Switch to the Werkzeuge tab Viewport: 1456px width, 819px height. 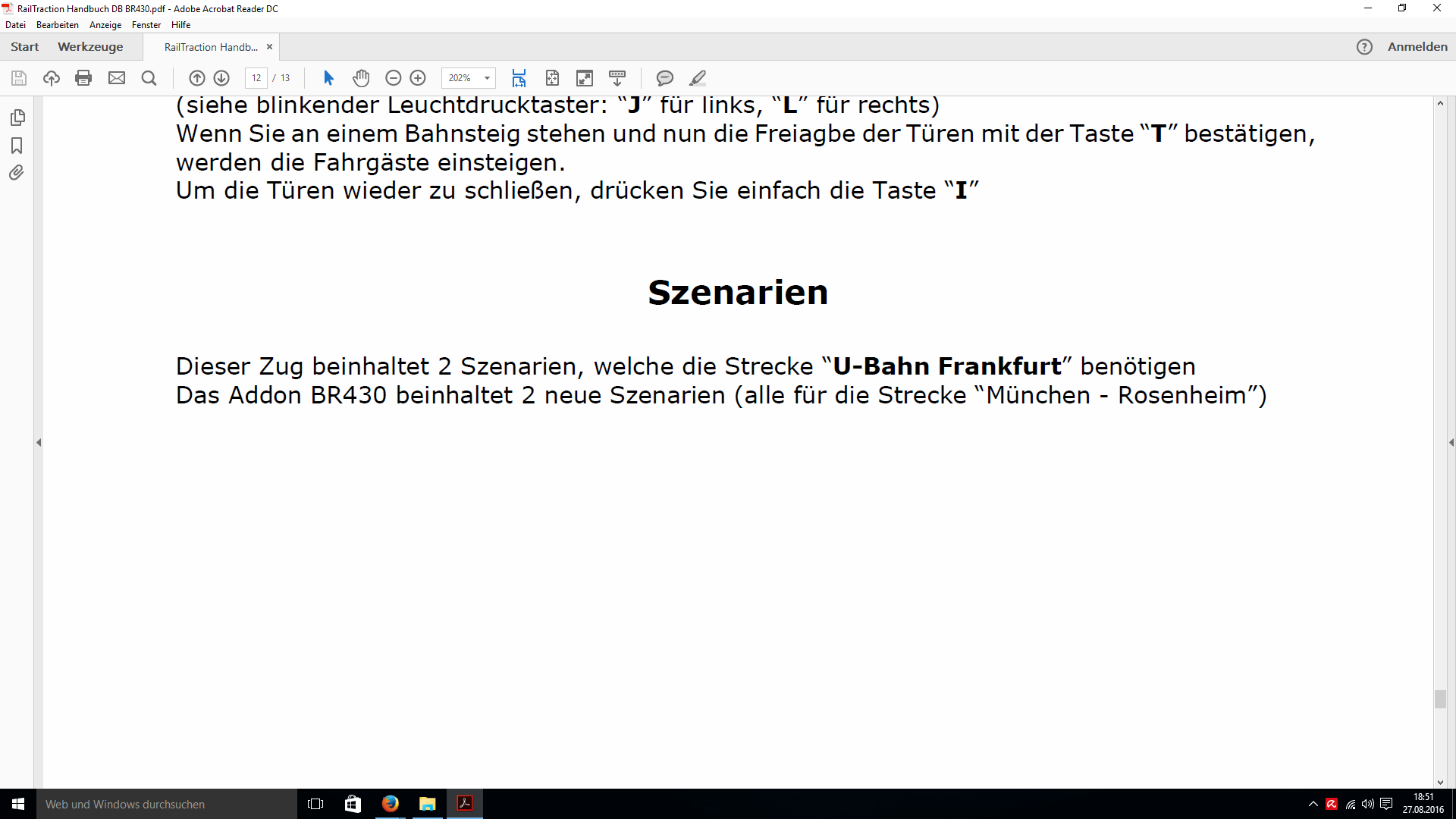coord(90,47)
